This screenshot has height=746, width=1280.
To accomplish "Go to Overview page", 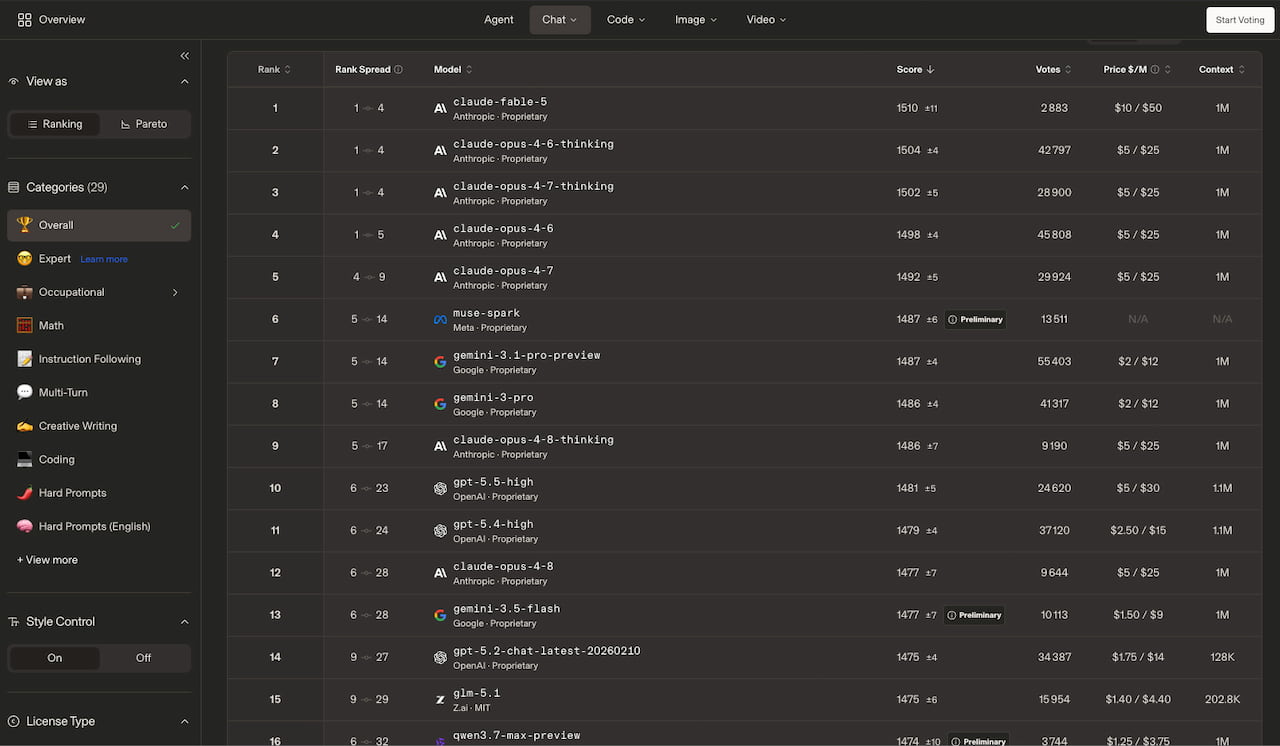I will click(52, 19).
